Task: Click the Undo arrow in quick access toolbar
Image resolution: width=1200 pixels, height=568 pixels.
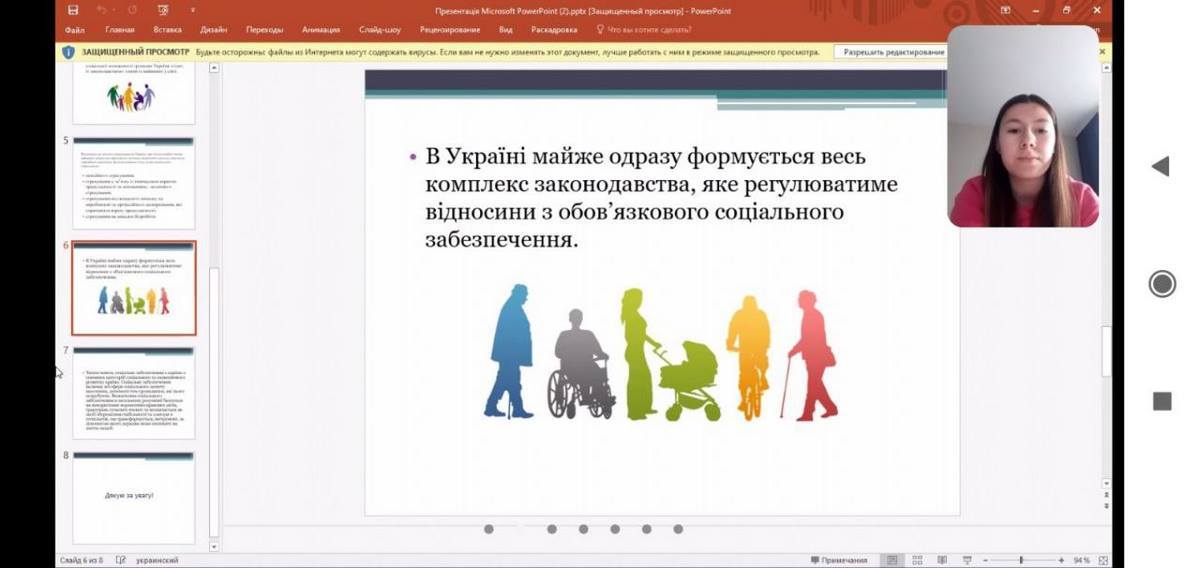Action: pyautogui.click(x=101, y=10)
